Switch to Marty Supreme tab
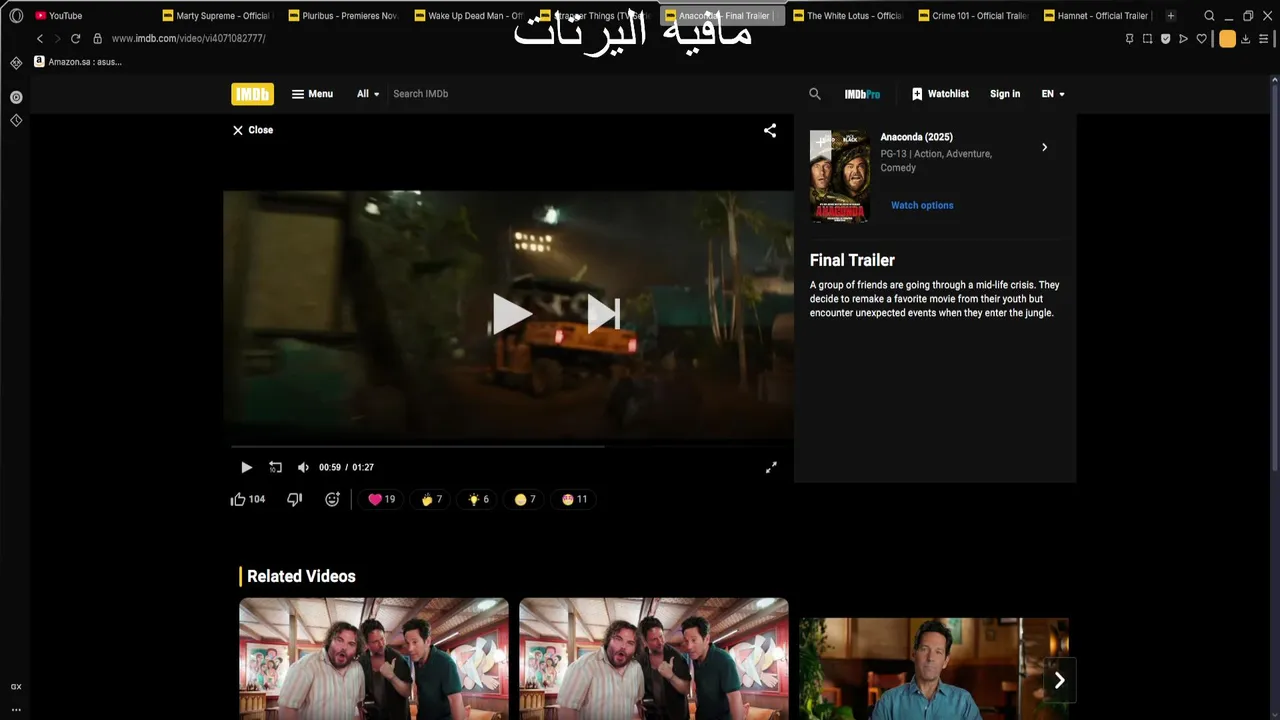 (x=218, y=16)
